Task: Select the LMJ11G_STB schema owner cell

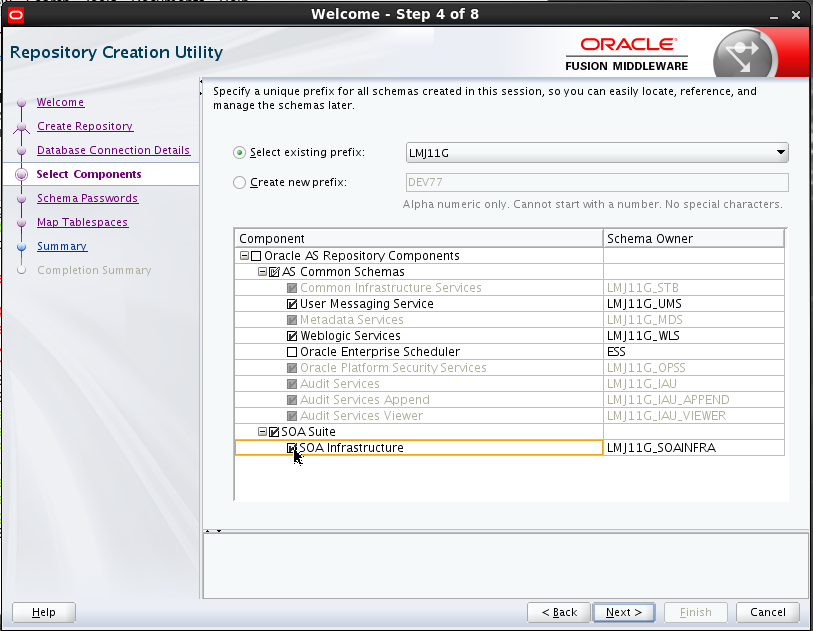Action: pos(694,288)
